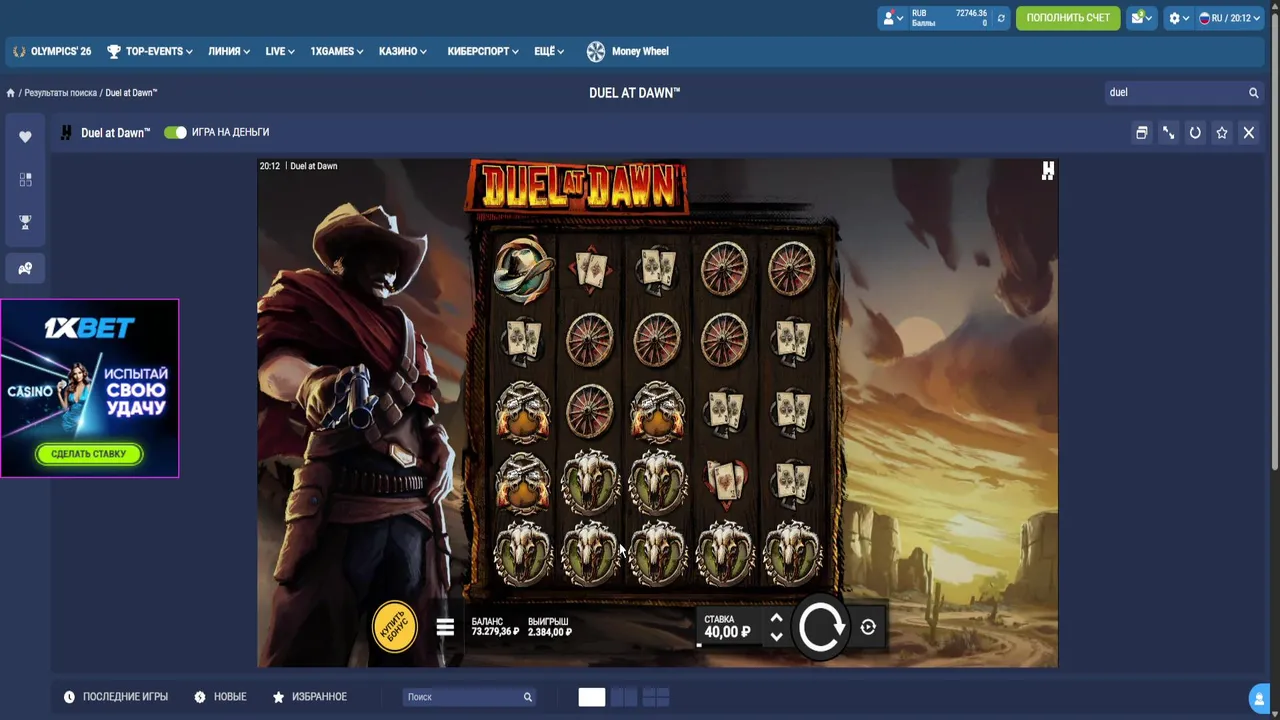This screenshot has height=720, width=1280.
Task: Click the yellow Купить бонус button
Action: click(x=395, y=627)
